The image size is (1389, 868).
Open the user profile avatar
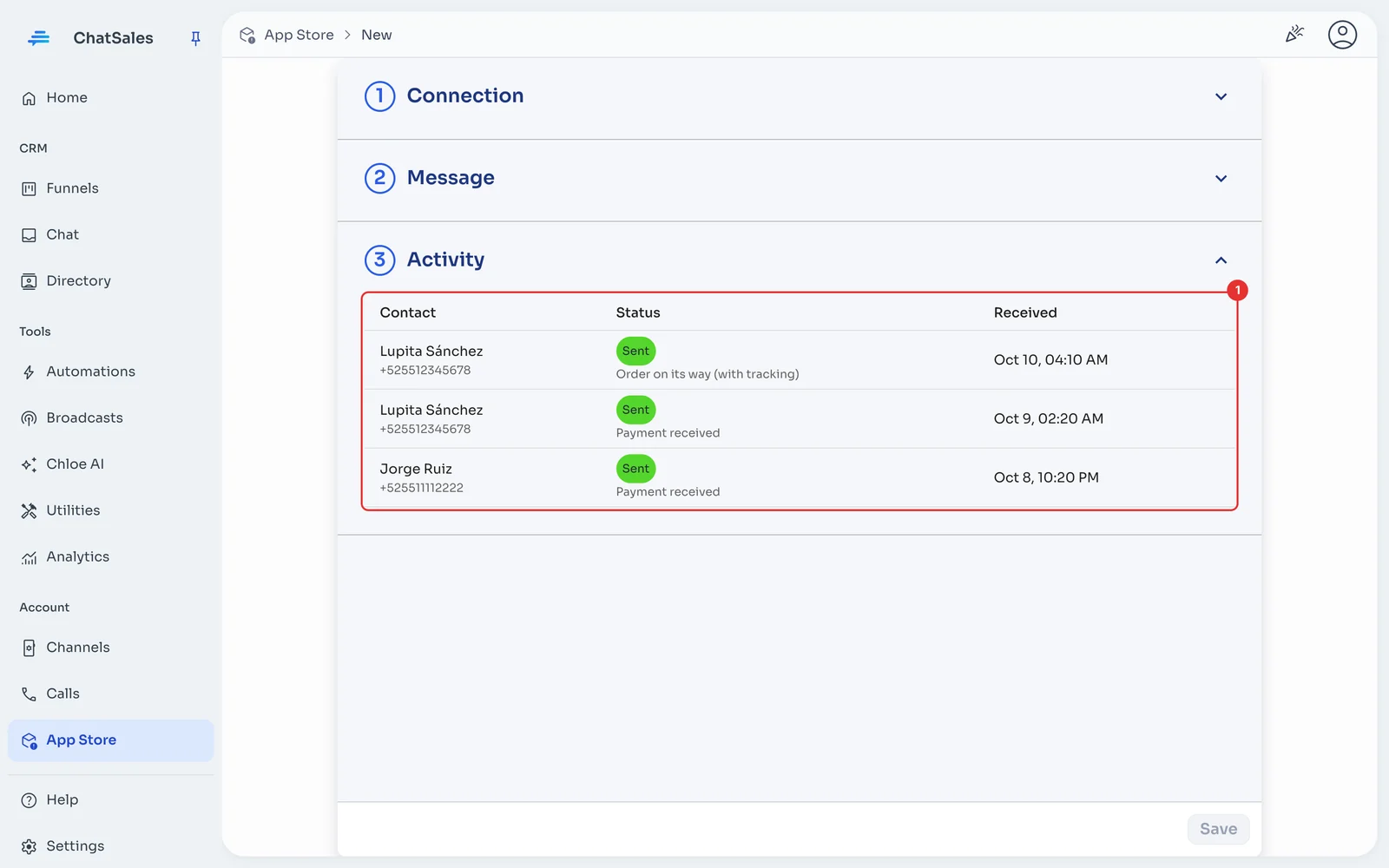(x=1342, y=35)
